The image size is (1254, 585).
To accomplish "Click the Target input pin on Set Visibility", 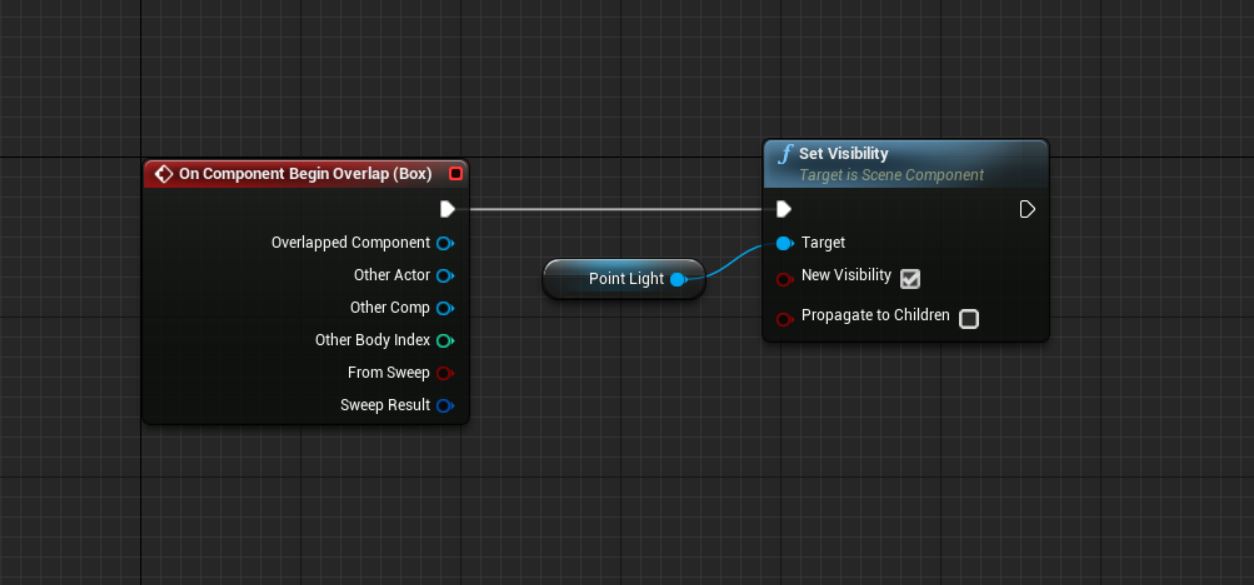I will (x=784, y=243).
